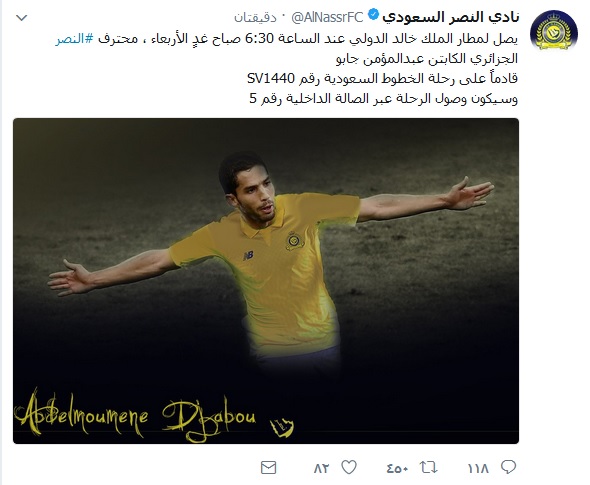The width and height of the screenshot is (590, 485).
Task: Click the NB logo on the jersey
Action: (248, 256)
